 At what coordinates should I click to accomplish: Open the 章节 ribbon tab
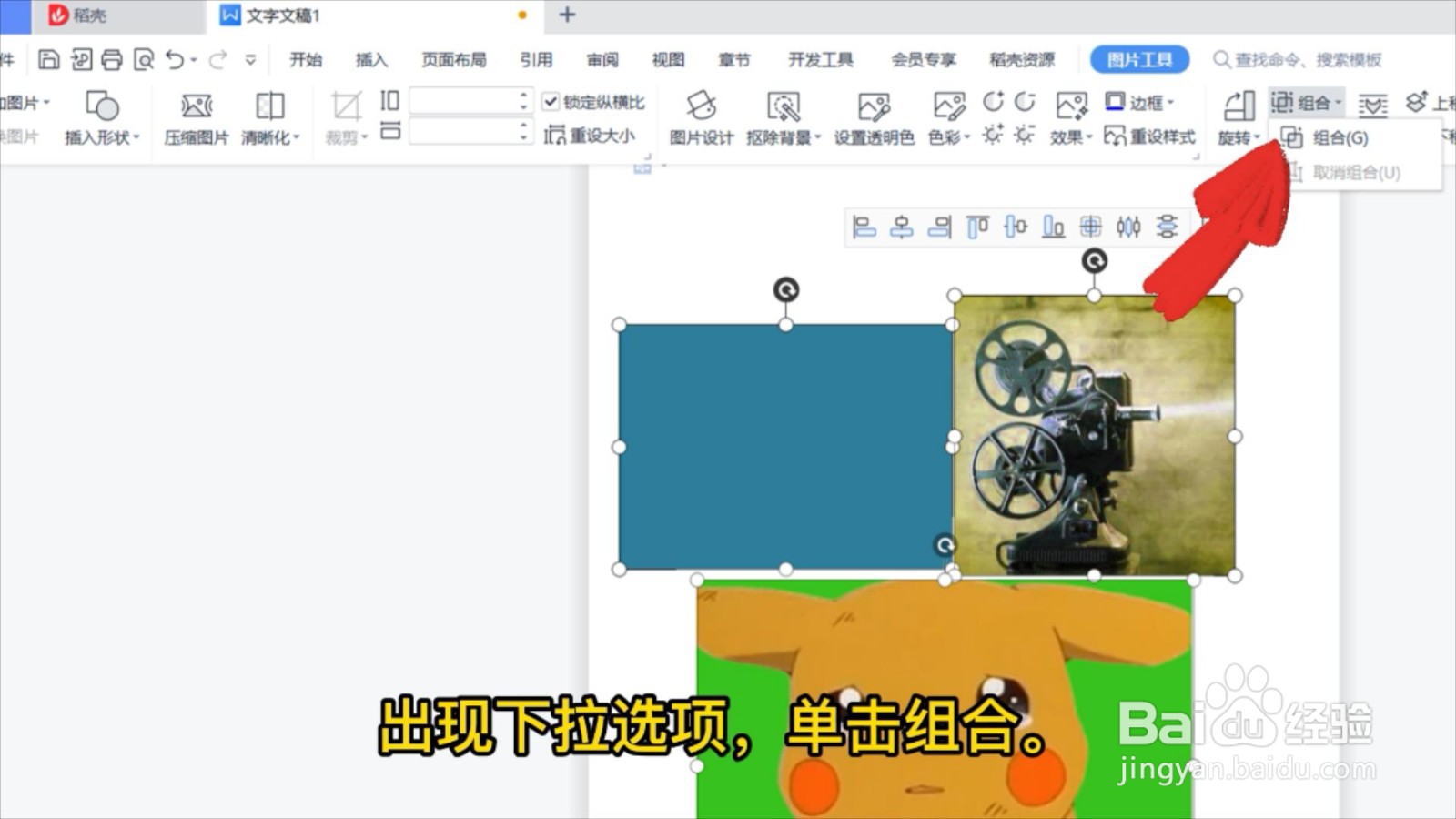point(734,60)
